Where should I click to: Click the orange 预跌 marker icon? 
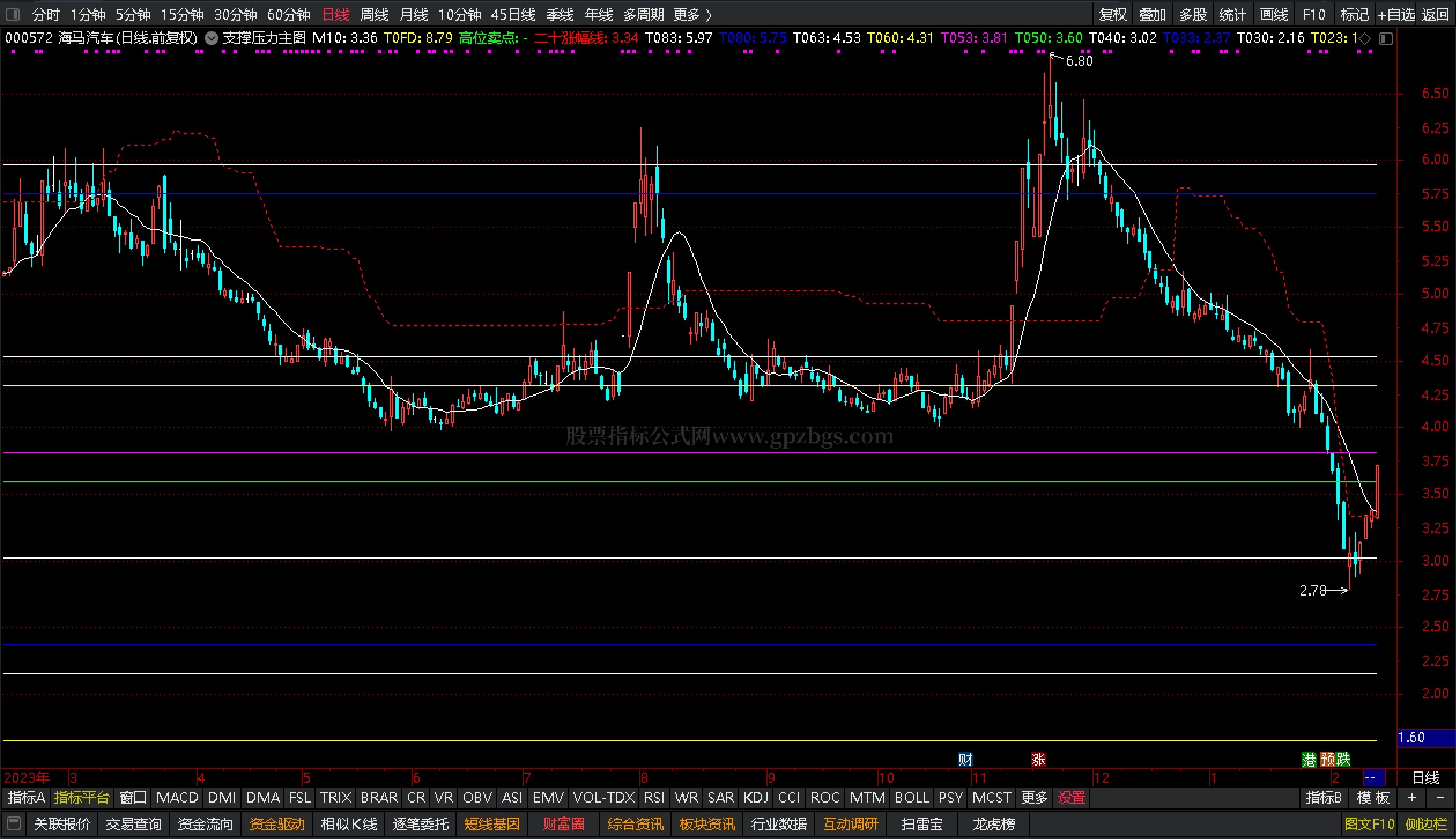tap(1335, 759)
